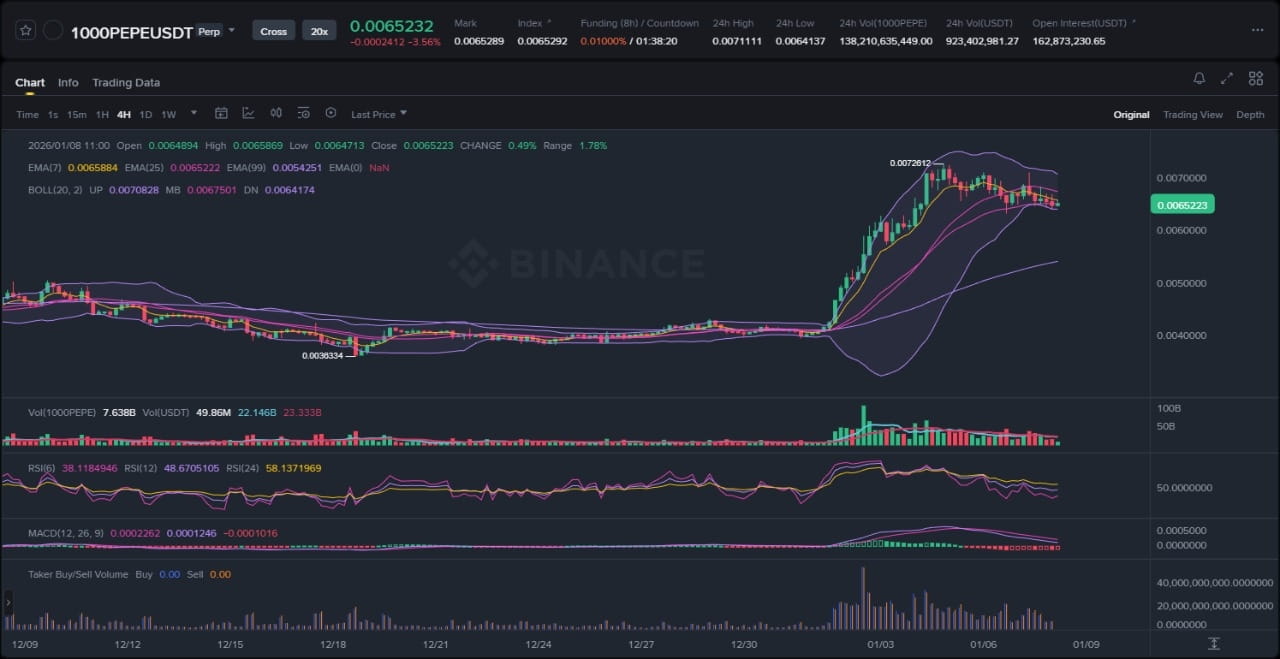This screenshot has height=659, width=1280.
Task: Click the RSI(24) value 58.1371969
Action: [x=294, y=467]
